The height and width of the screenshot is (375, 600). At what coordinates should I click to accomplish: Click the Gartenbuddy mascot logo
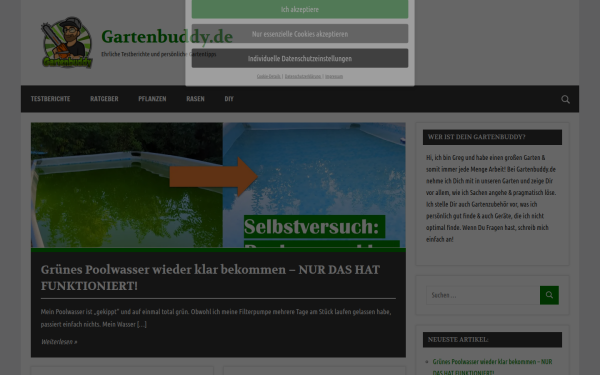click(x=67, y=42)
